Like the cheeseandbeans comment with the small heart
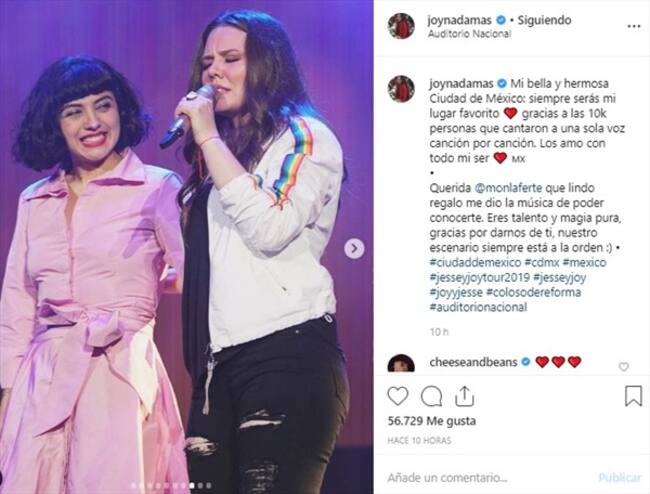Viewport: 650px width, 494px height. (623, 367)
